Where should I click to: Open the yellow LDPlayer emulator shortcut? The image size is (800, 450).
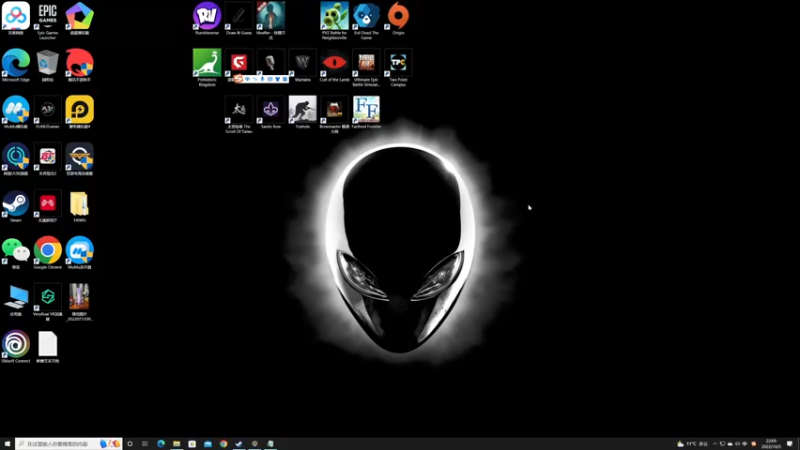click(79, 112)
